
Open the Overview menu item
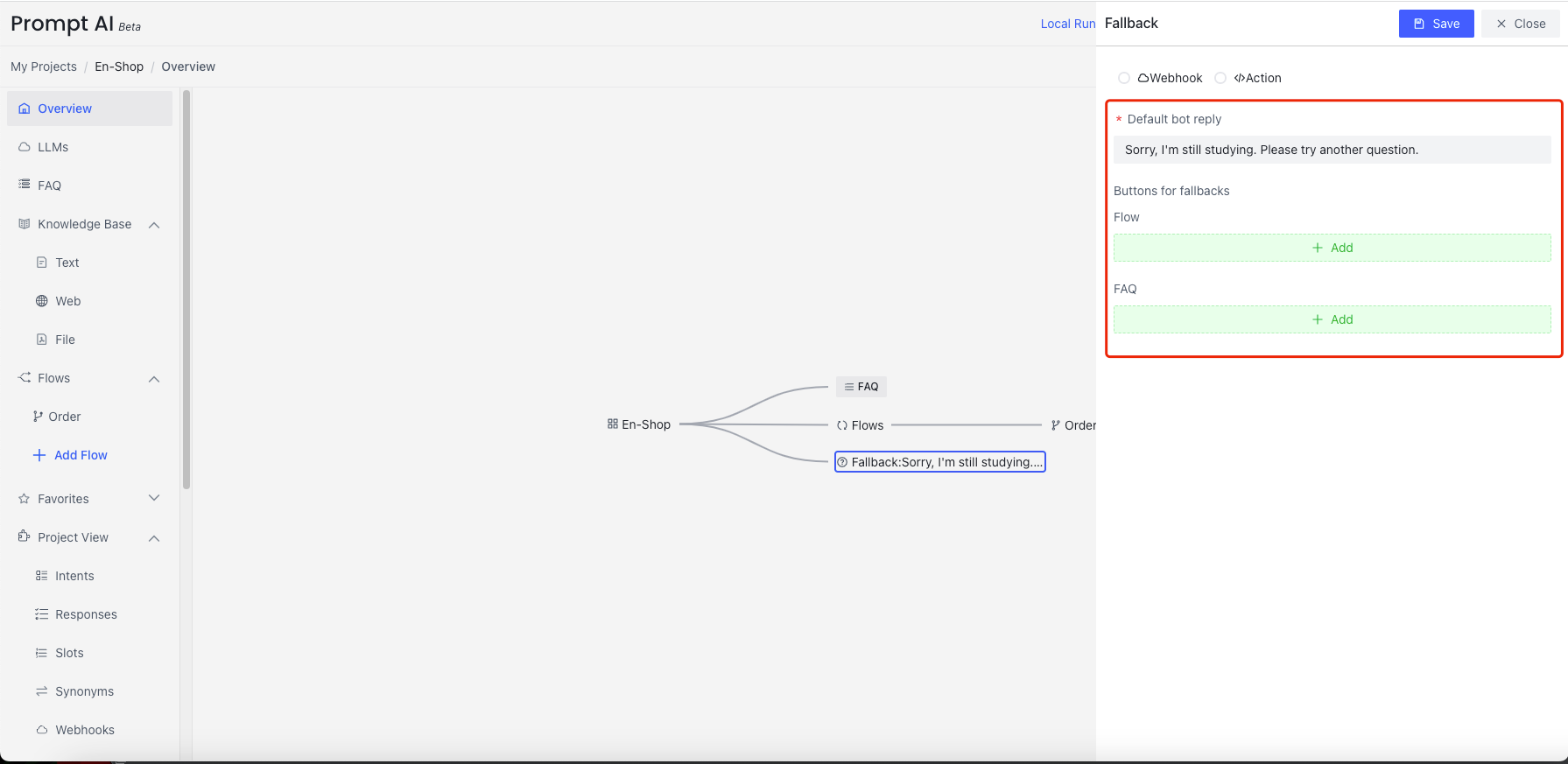(89, 109)
